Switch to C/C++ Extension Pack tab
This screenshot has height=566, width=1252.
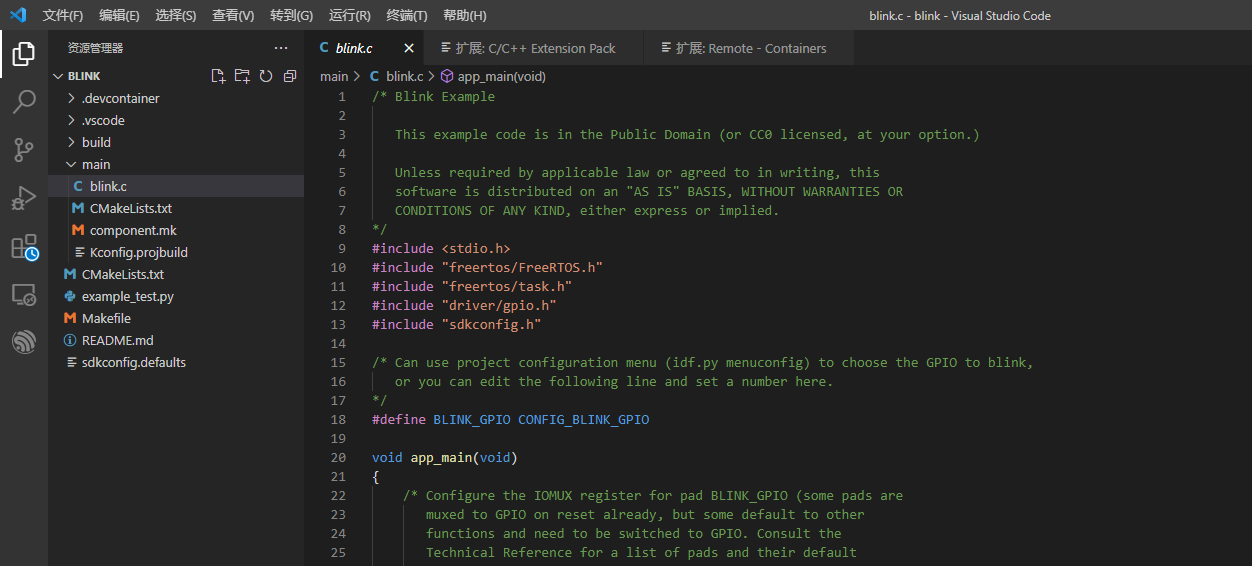(x=534, y=48)
